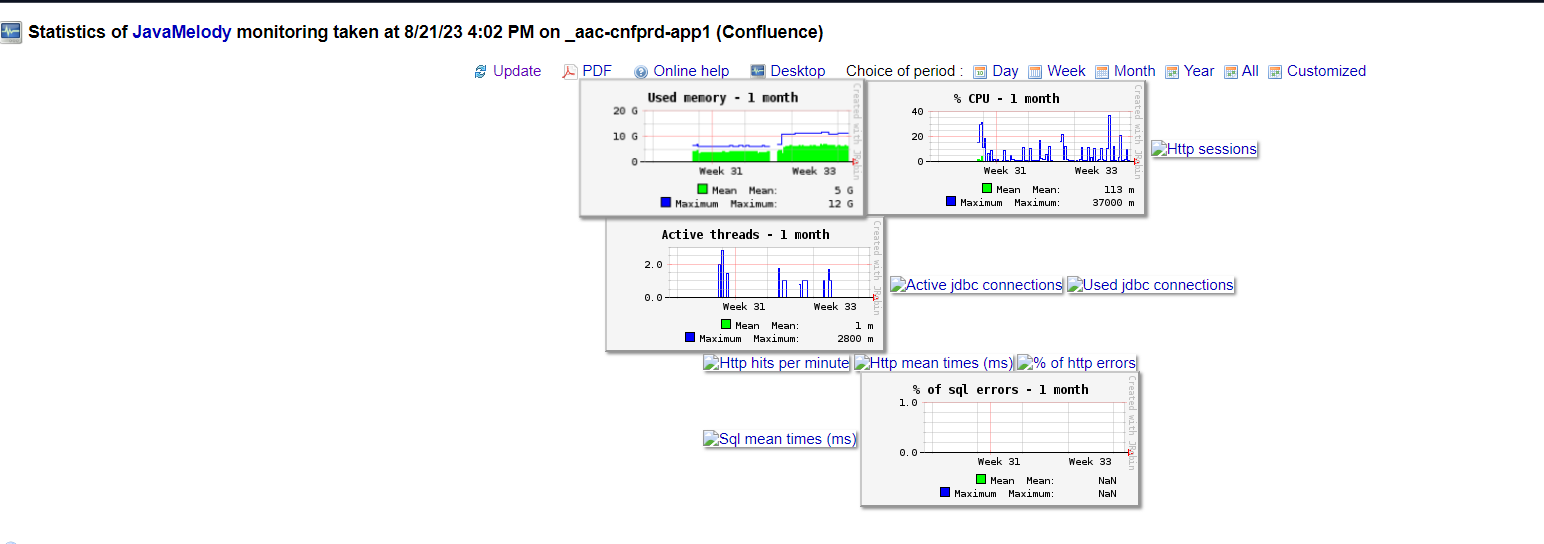Switch period to All

1250,71
